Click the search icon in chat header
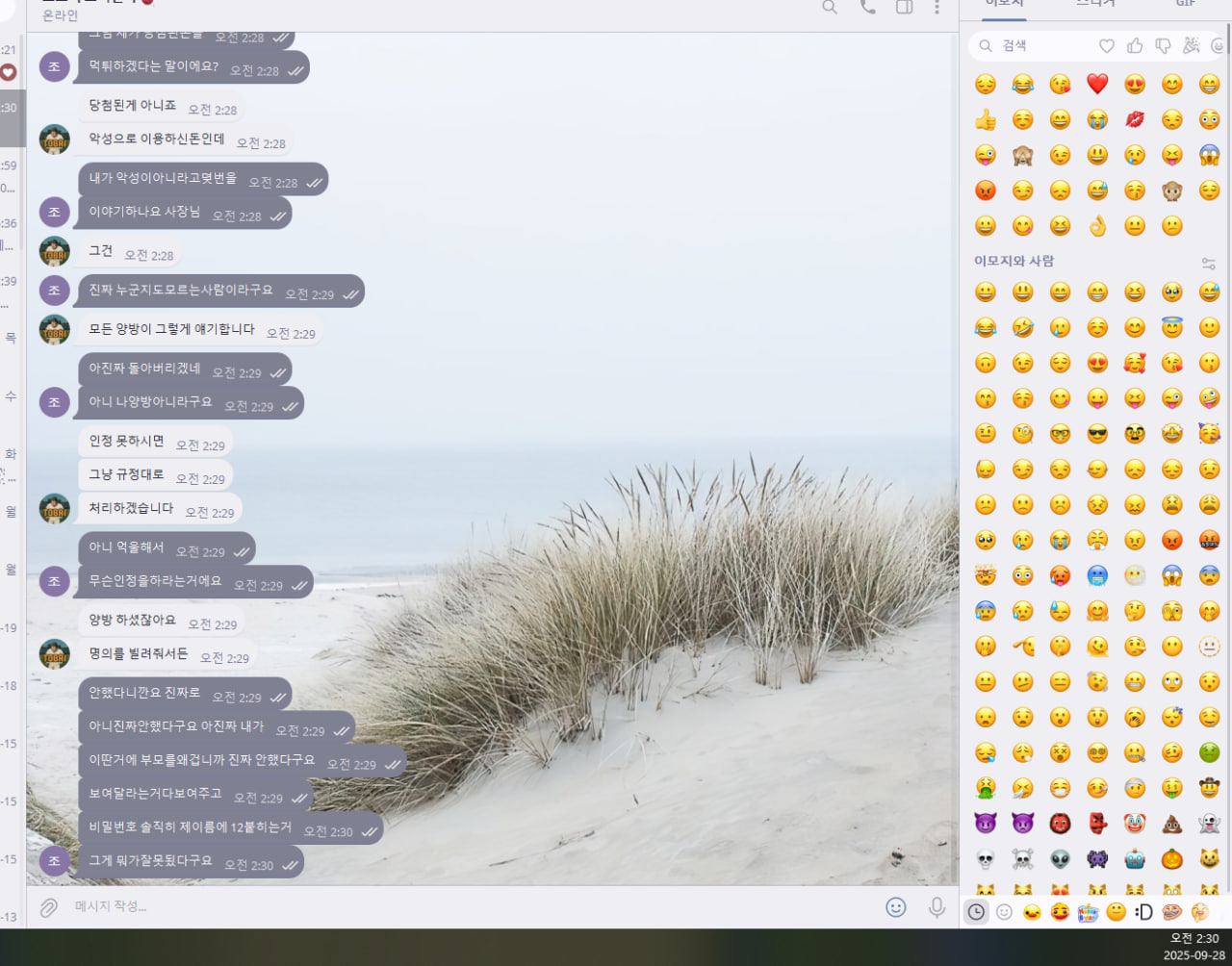This screenshot has height=966, width=1232. point(830,8)
